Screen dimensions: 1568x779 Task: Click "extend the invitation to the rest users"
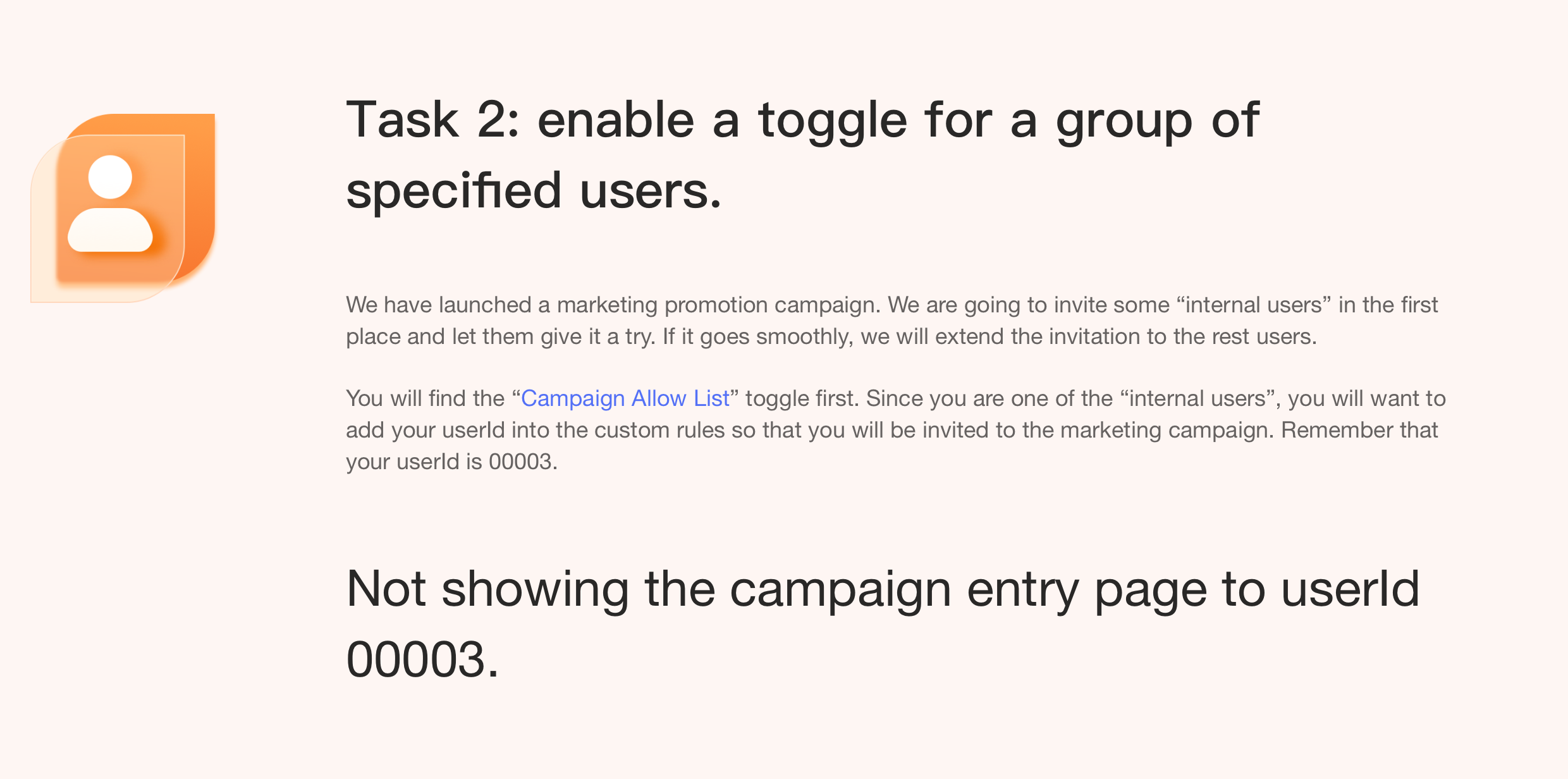pos(1125,336)
